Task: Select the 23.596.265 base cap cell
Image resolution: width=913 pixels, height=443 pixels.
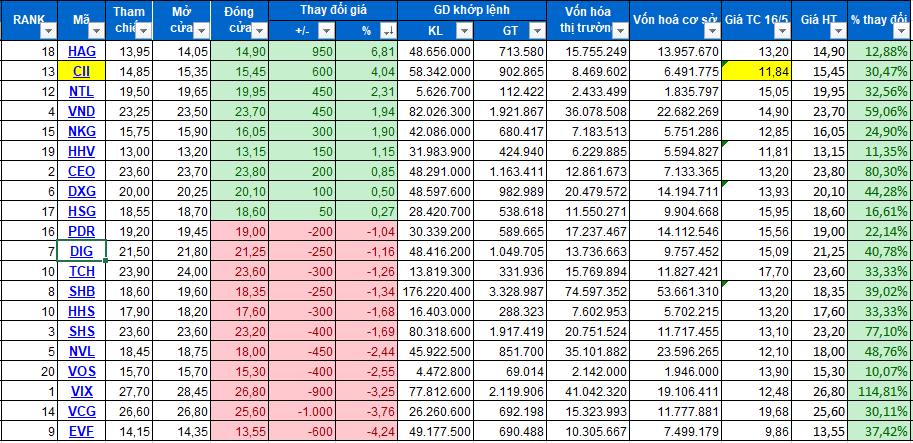Action: 675,353
